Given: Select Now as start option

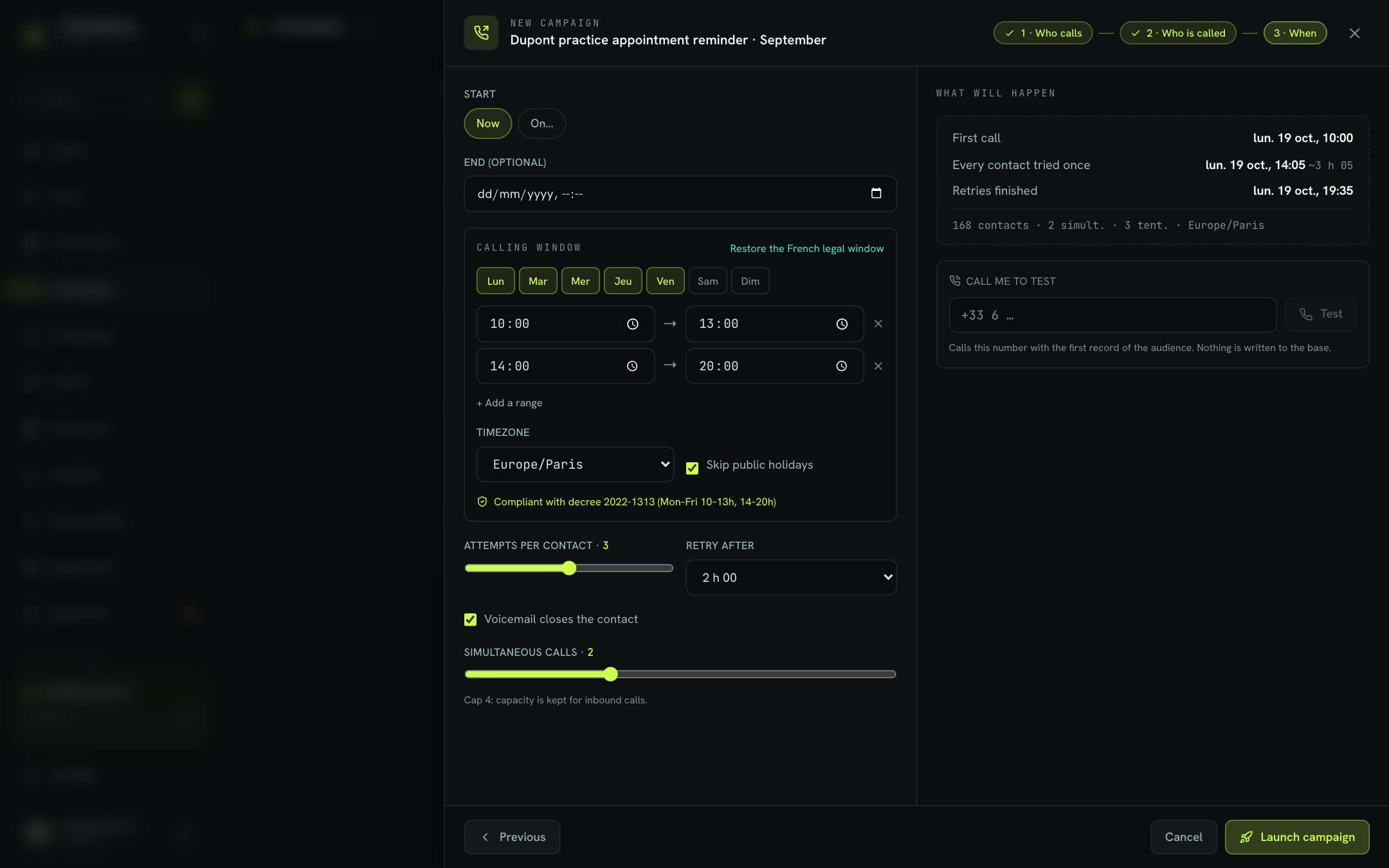Looking at the screenshot, I should click(487, 123).
